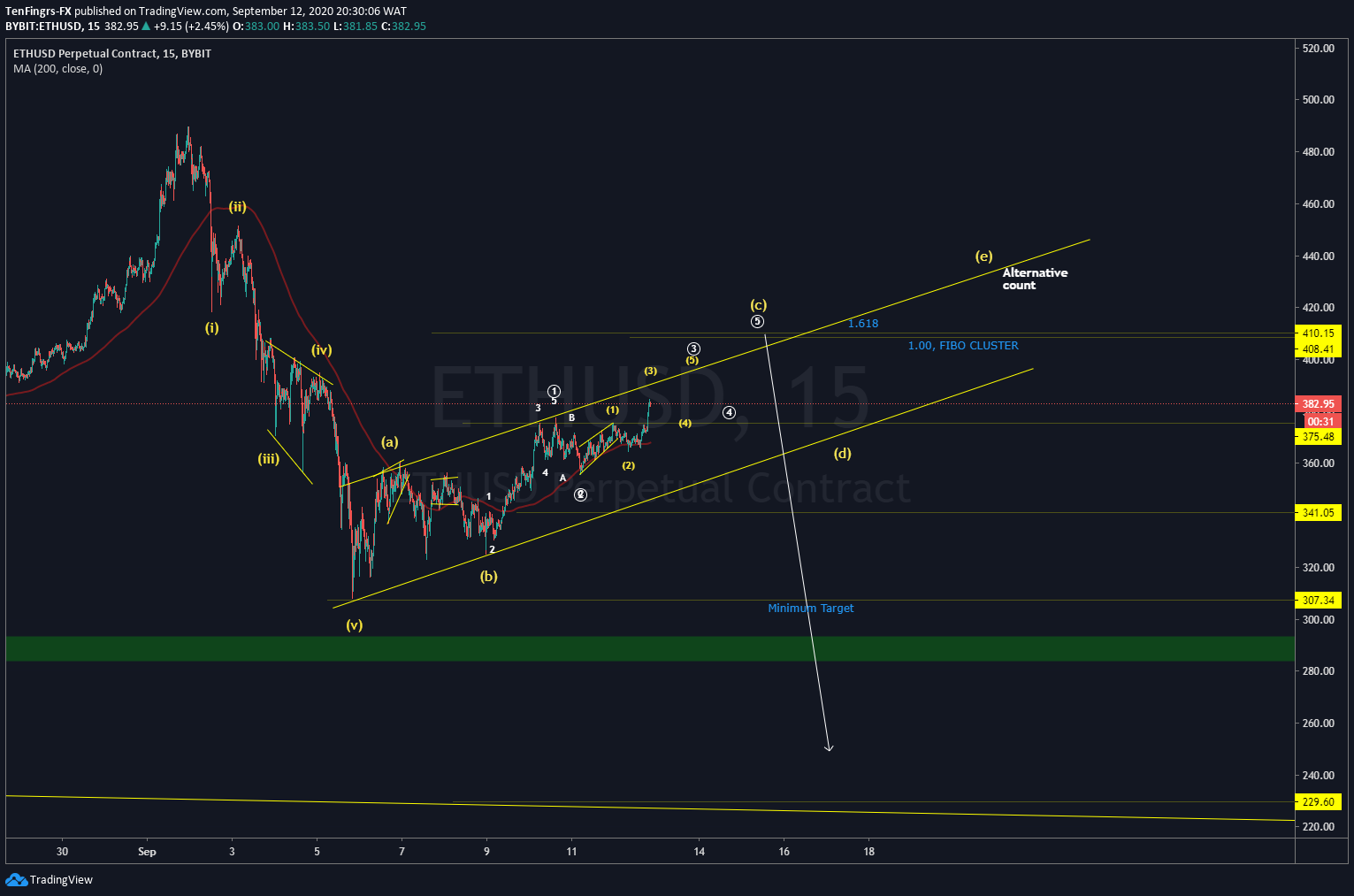This screenshot has width=1354, height=896.
Task: Click the white arrowhead of the projection line
Action: [x=829, y=748]
